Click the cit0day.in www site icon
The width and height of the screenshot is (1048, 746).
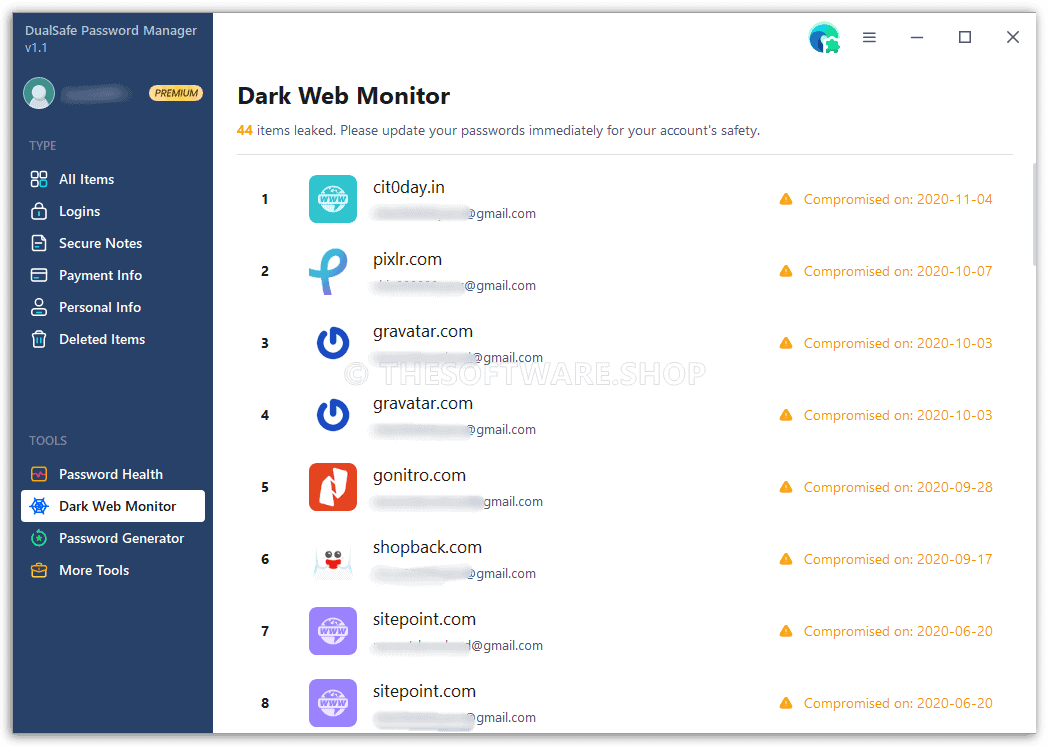click(333, 199)
